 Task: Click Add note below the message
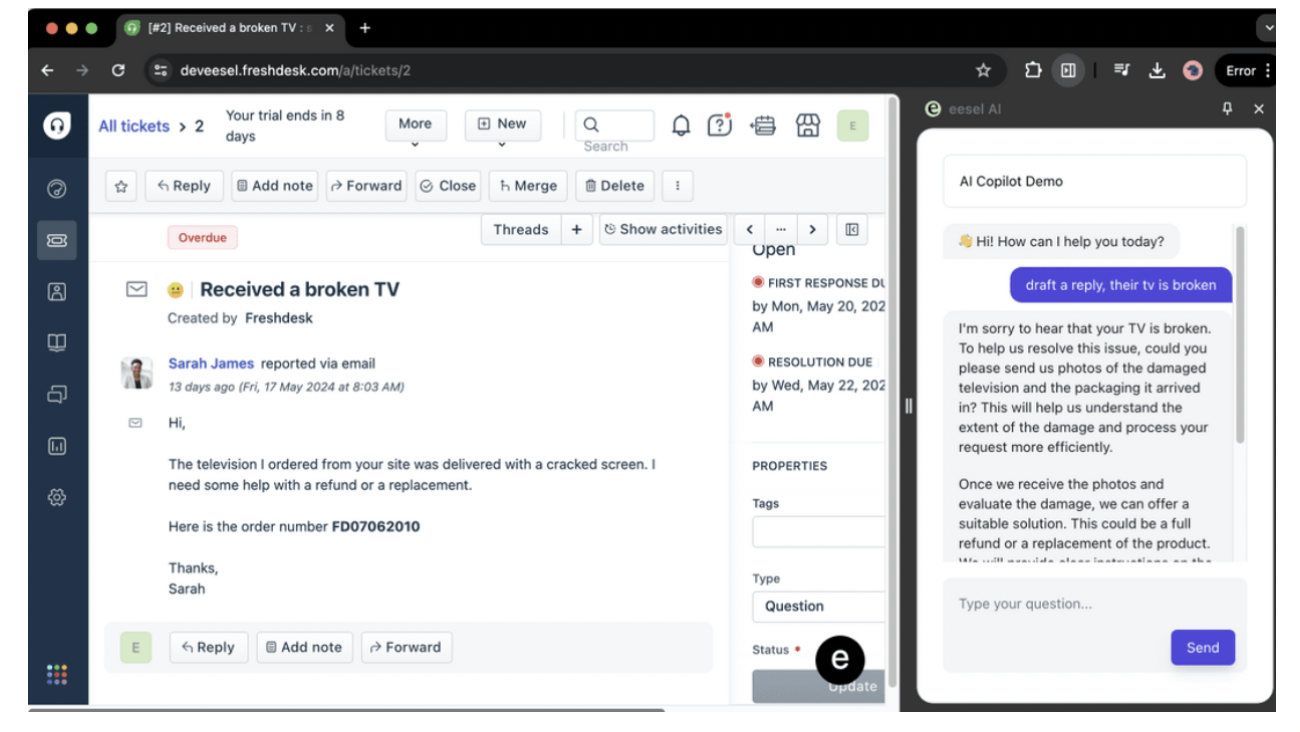(x=304, y=647)
